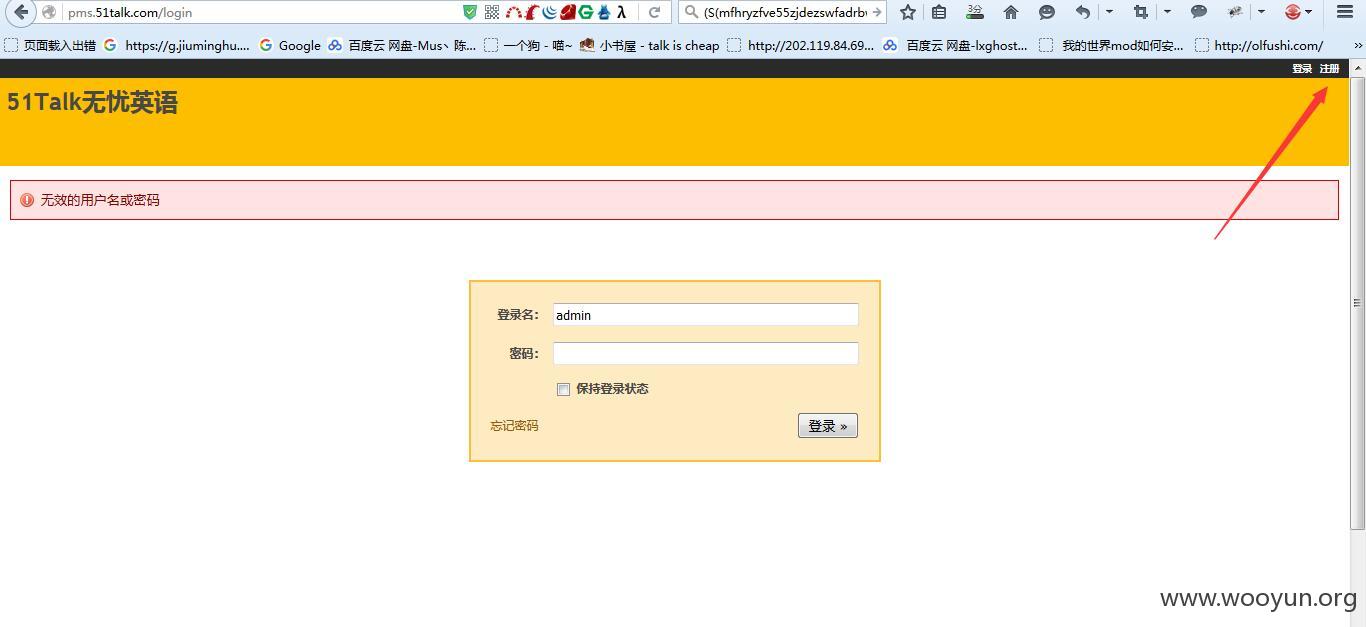Open the dropdown next to the bug icon
Viewport: 1366px width, 627px height.
tap(1261, 12)
